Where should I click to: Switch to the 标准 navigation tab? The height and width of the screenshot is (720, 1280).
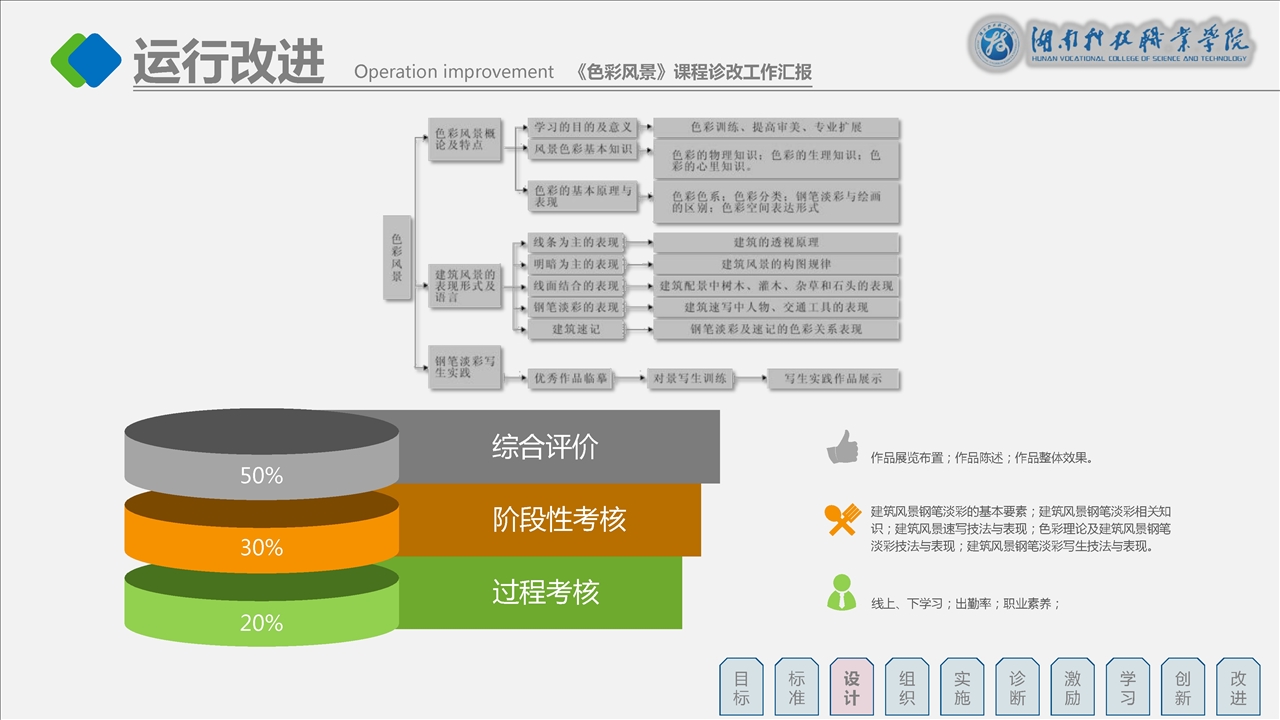(796, 687)
